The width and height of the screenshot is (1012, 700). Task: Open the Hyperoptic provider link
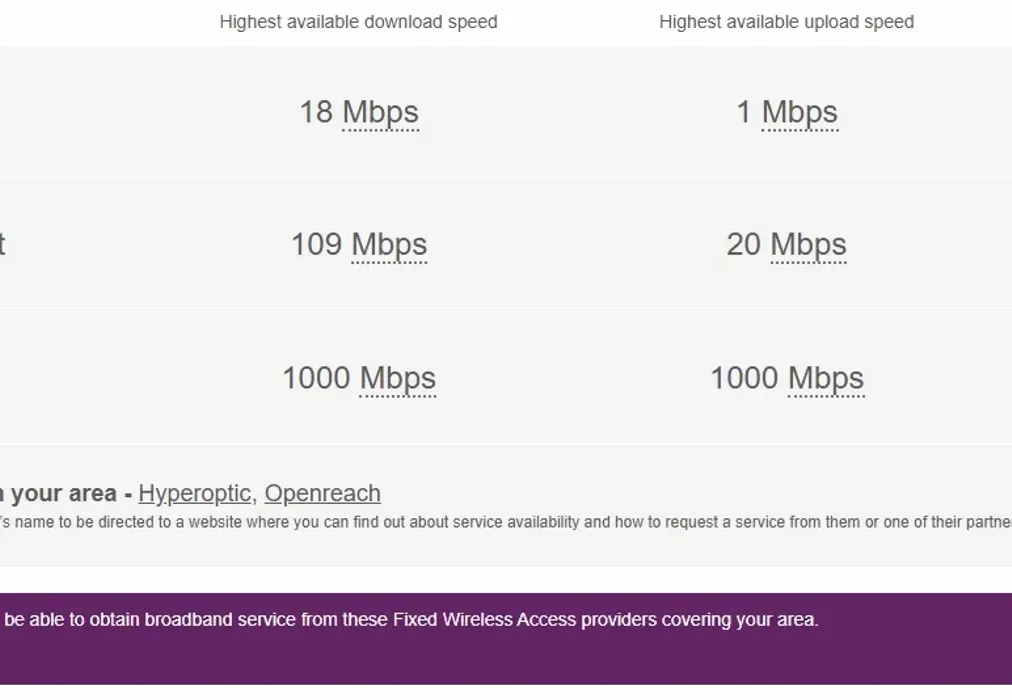(194, 493)
